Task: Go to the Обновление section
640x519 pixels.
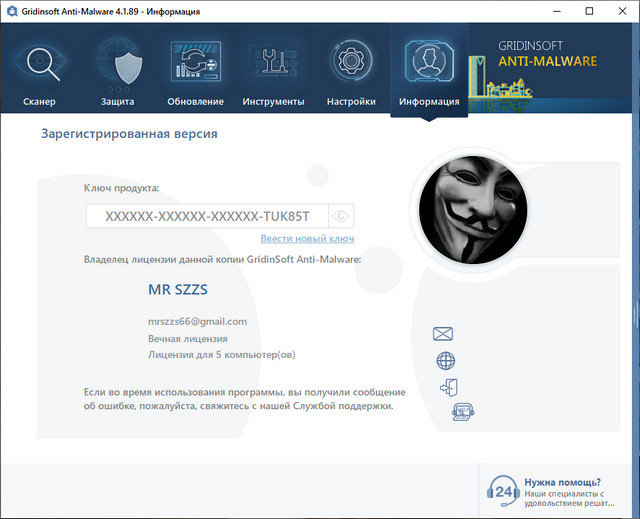Action: (x=196, y=69)
